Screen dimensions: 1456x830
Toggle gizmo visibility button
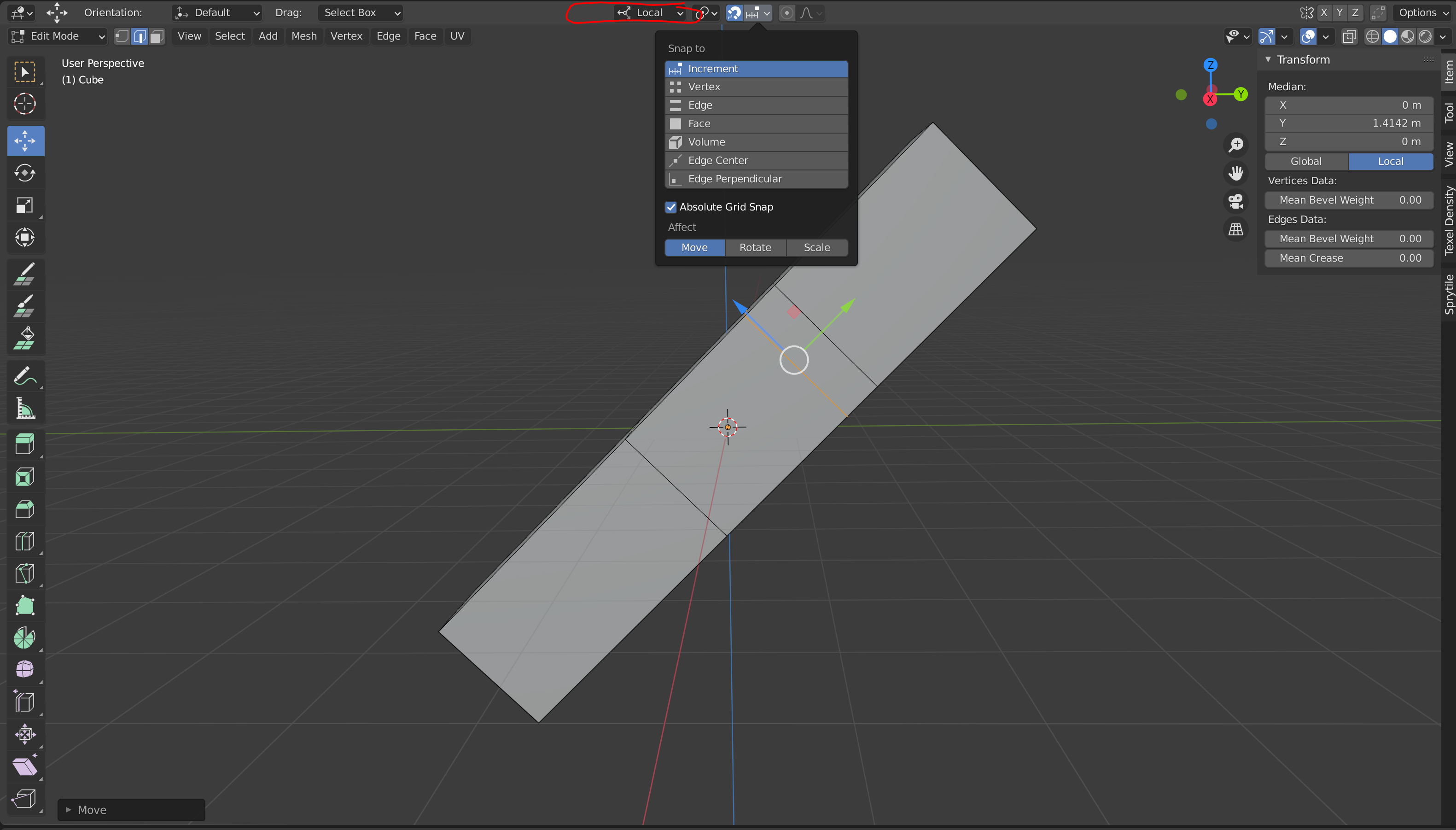point(1266,36)
